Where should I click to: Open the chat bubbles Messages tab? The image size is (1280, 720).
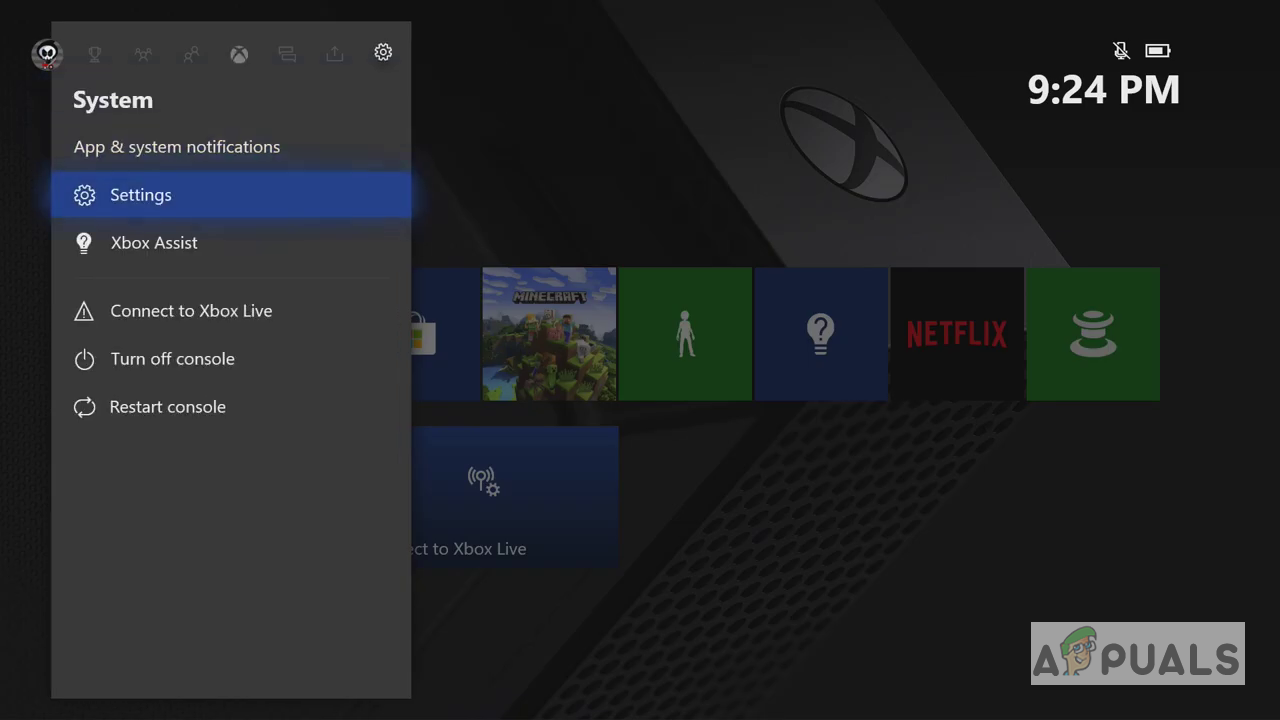click(x=287, y=54)
